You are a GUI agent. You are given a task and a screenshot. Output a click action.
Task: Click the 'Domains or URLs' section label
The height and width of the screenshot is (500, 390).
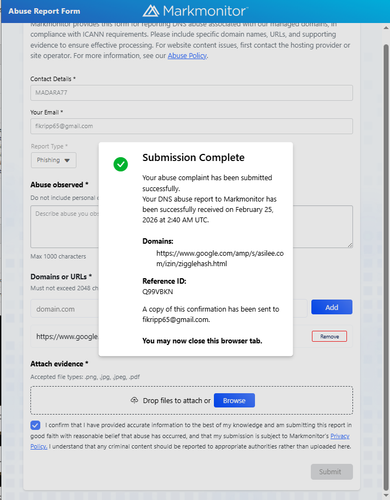[x=61, y=277]
